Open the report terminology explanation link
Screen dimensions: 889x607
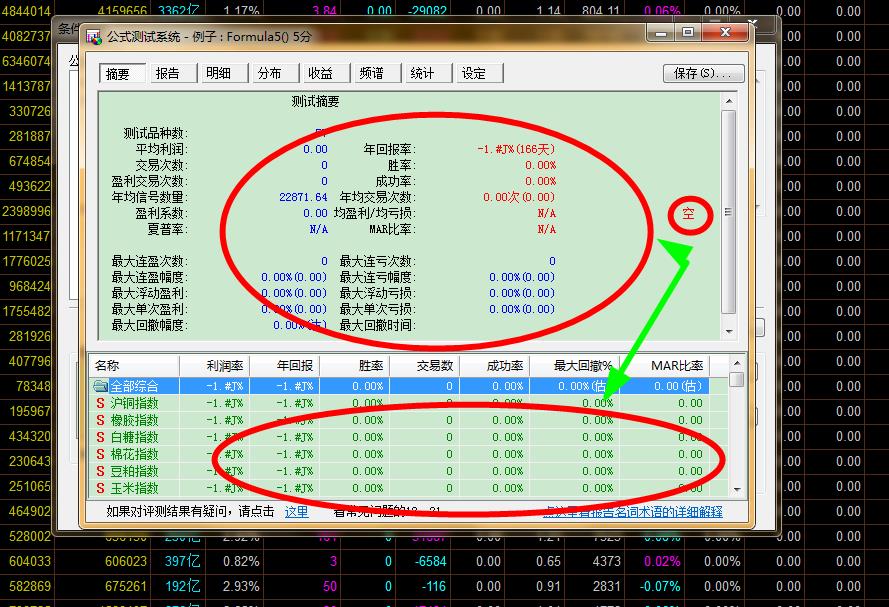click(633, 512)
